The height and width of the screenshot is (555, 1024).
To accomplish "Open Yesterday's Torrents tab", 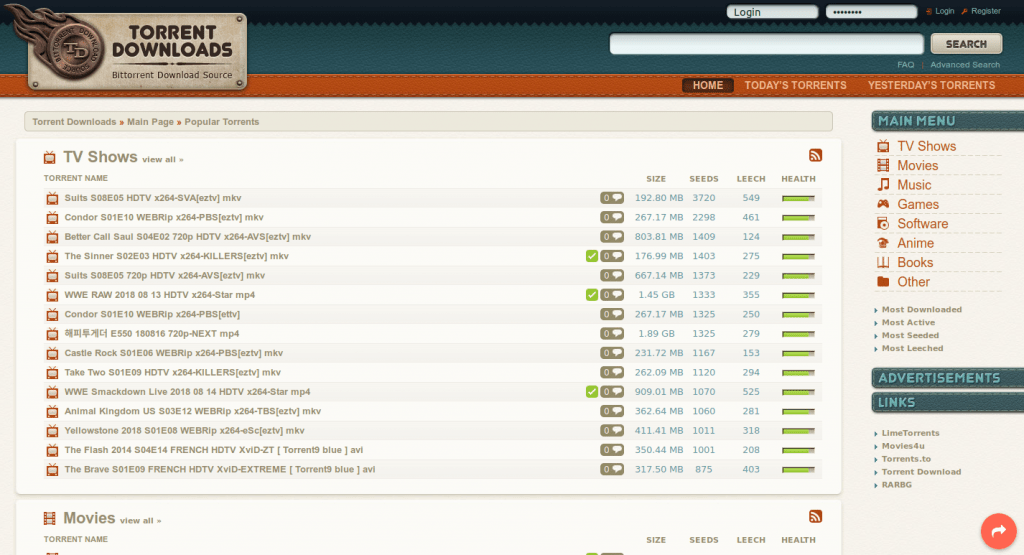I will (x=931, y=85).
